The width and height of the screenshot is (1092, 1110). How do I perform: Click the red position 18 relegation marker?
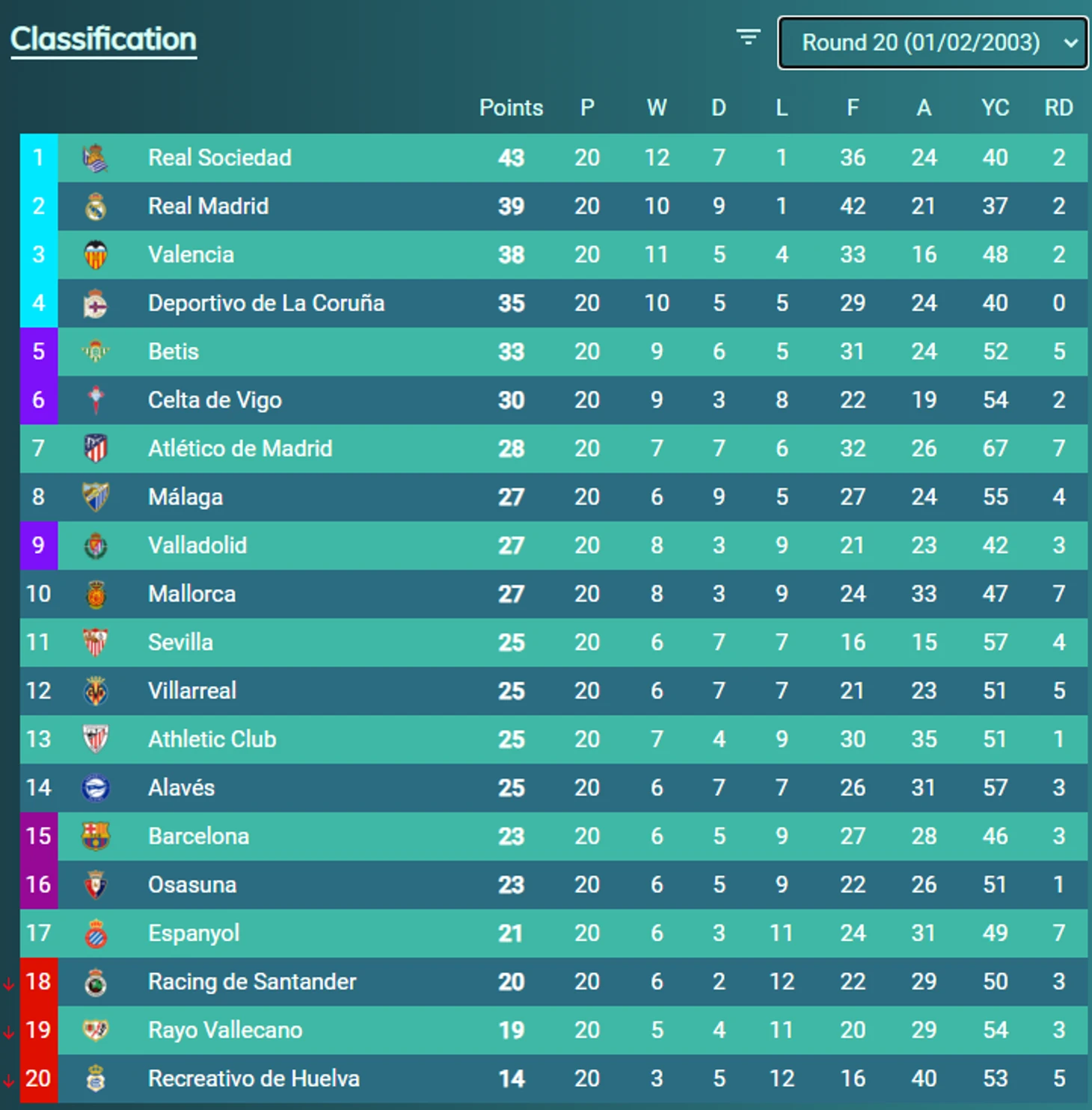pos(38,981)
